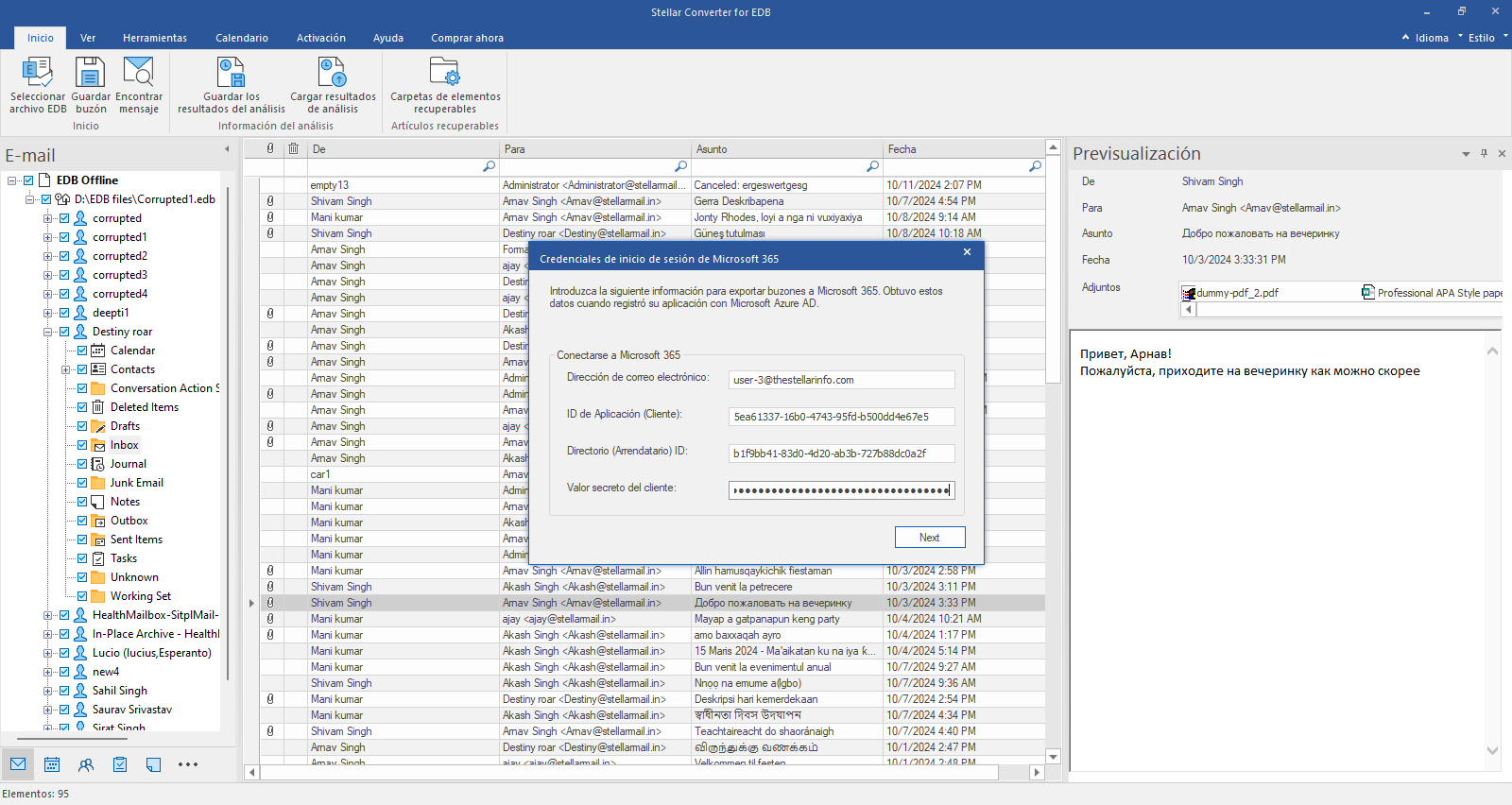This screenshot has height=805, width=1512.
Task: Sort messages by Fecha column header
Action: (x=964, y=149)
